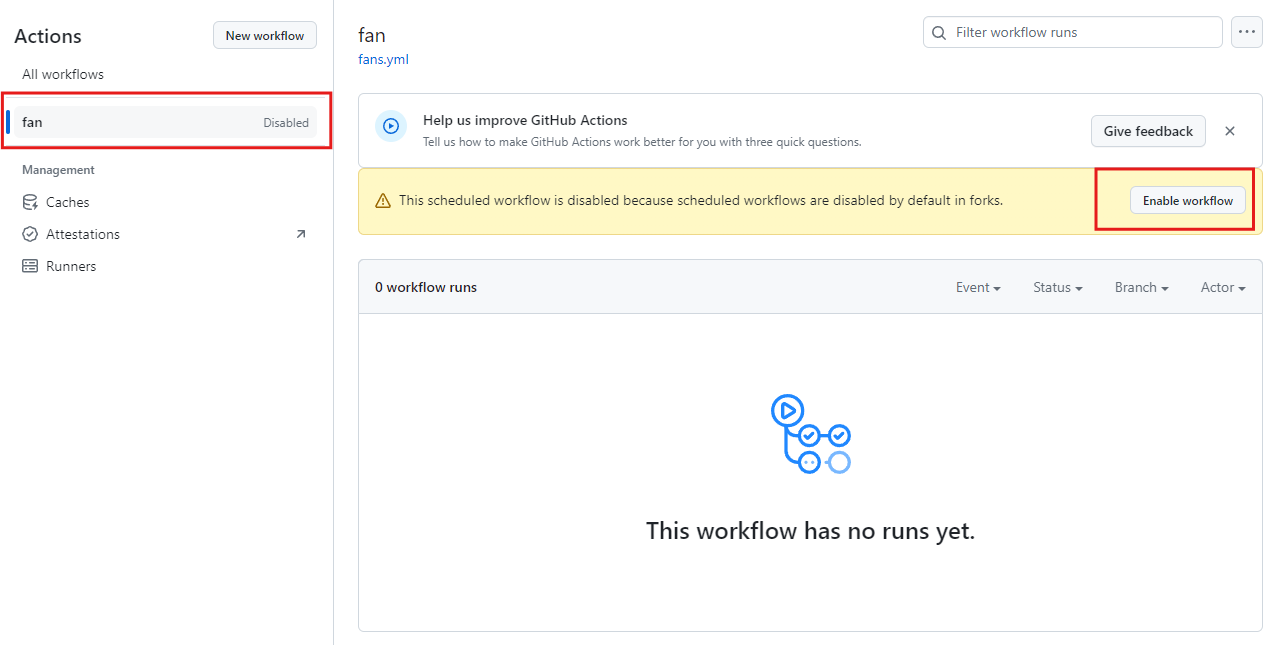Image resolution: width=1273 pixels, height=645 pixels.
Task: Enable the disabled scheduled workflow
Action: pyautogui.click(x=1188, y=200)
